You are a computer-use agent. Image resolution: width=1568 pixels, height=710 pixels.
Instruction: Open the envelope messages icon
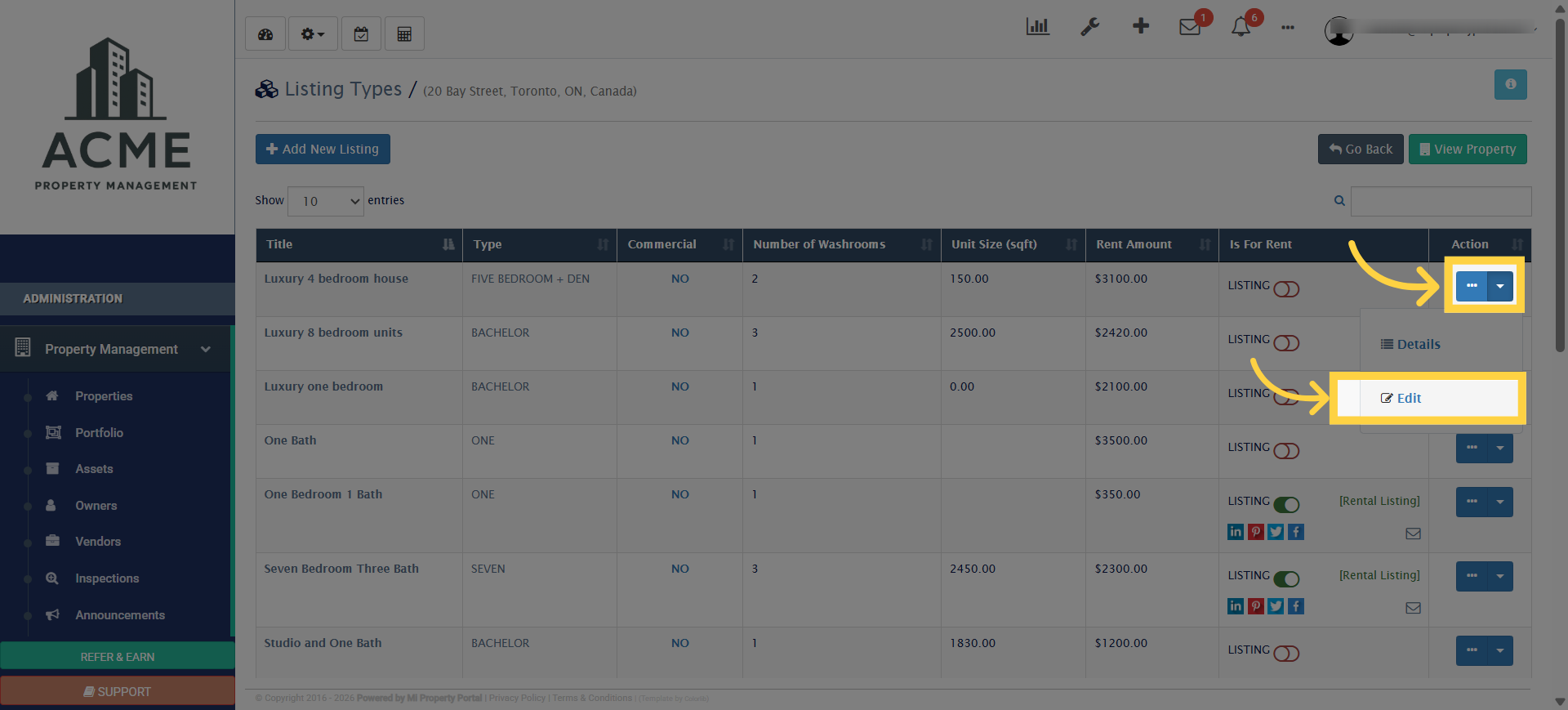[1190, 28]
